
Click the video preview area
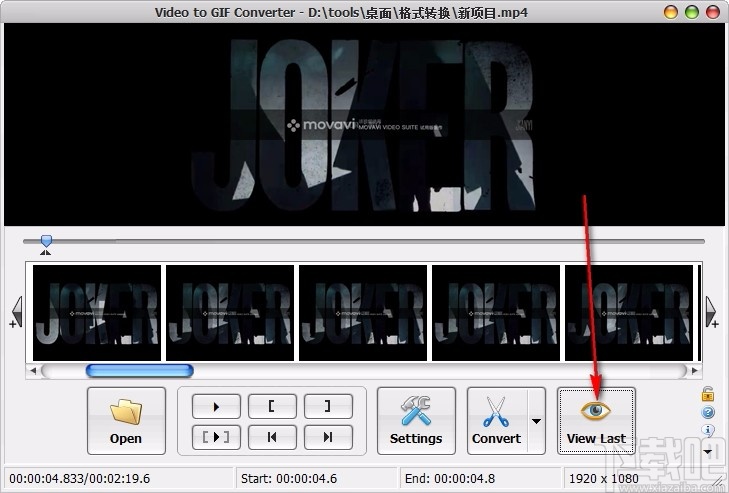click(364, 125)
